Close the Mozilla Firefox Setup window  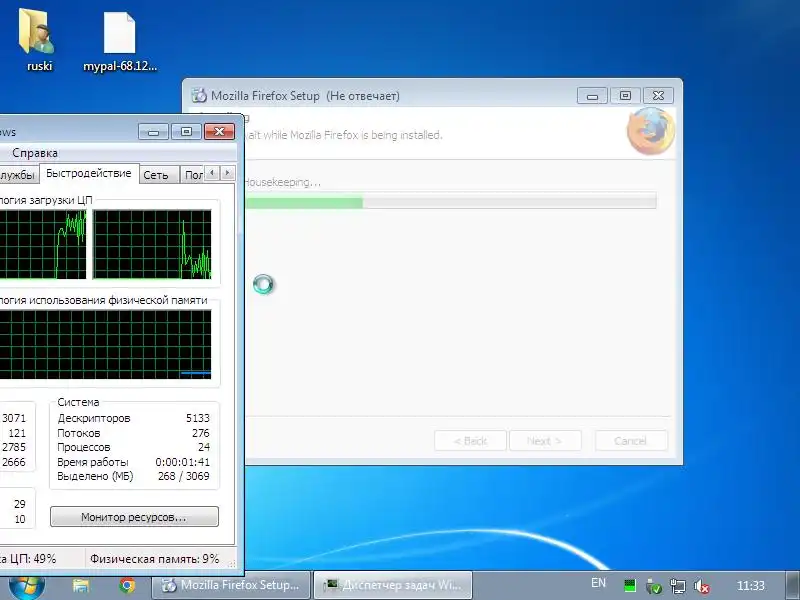click(x=658, y=95)
